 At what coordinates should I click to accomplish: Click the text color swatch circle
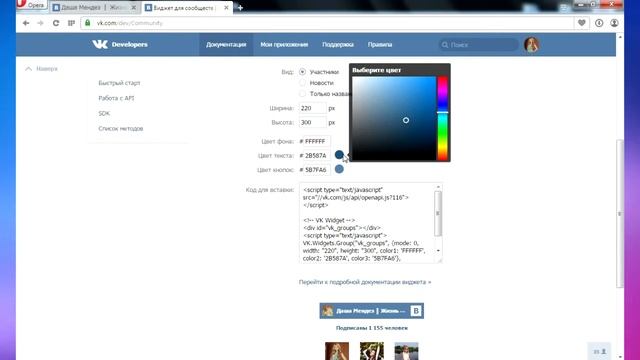[x=339, y=155]
